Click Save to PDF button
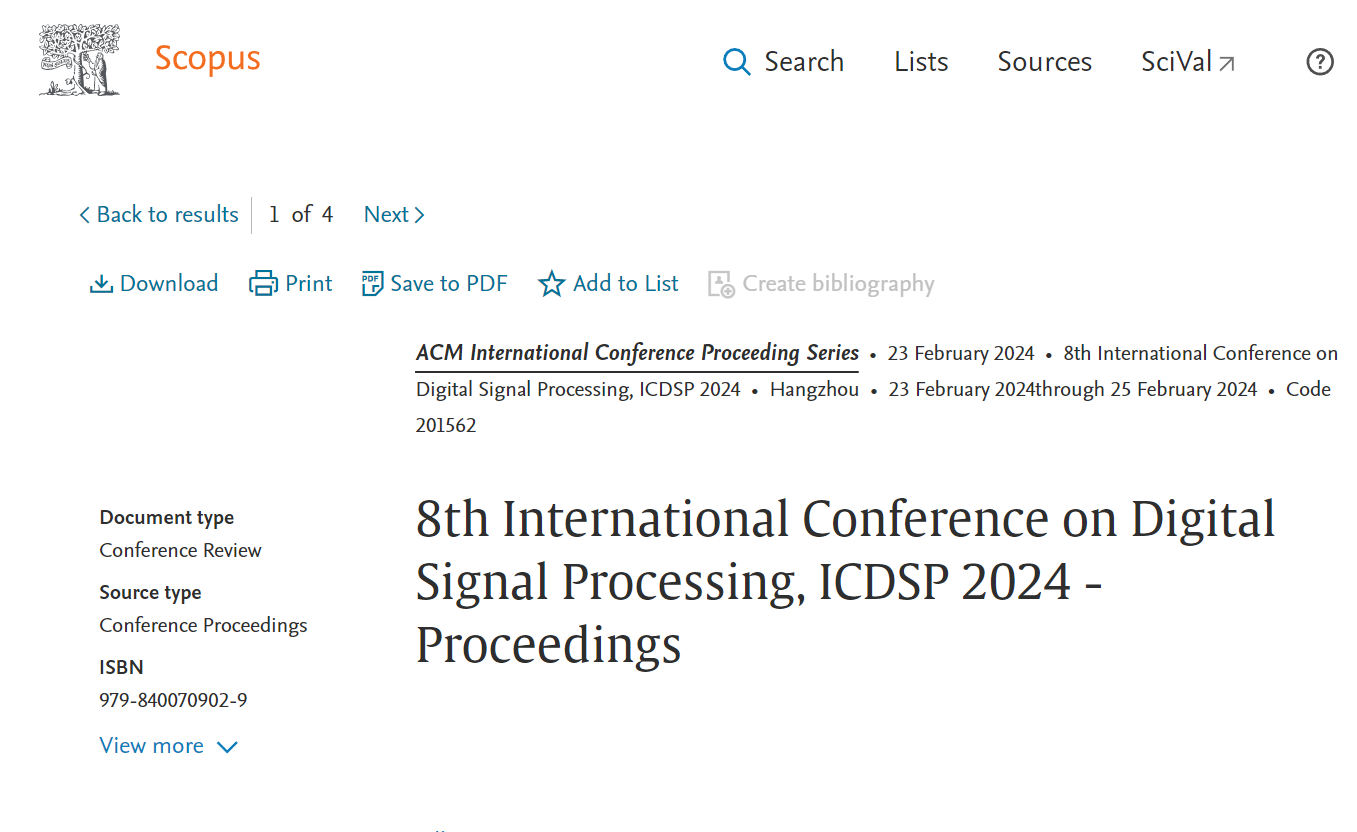Viewport: 1357px width, 832px height. (435, 284)
